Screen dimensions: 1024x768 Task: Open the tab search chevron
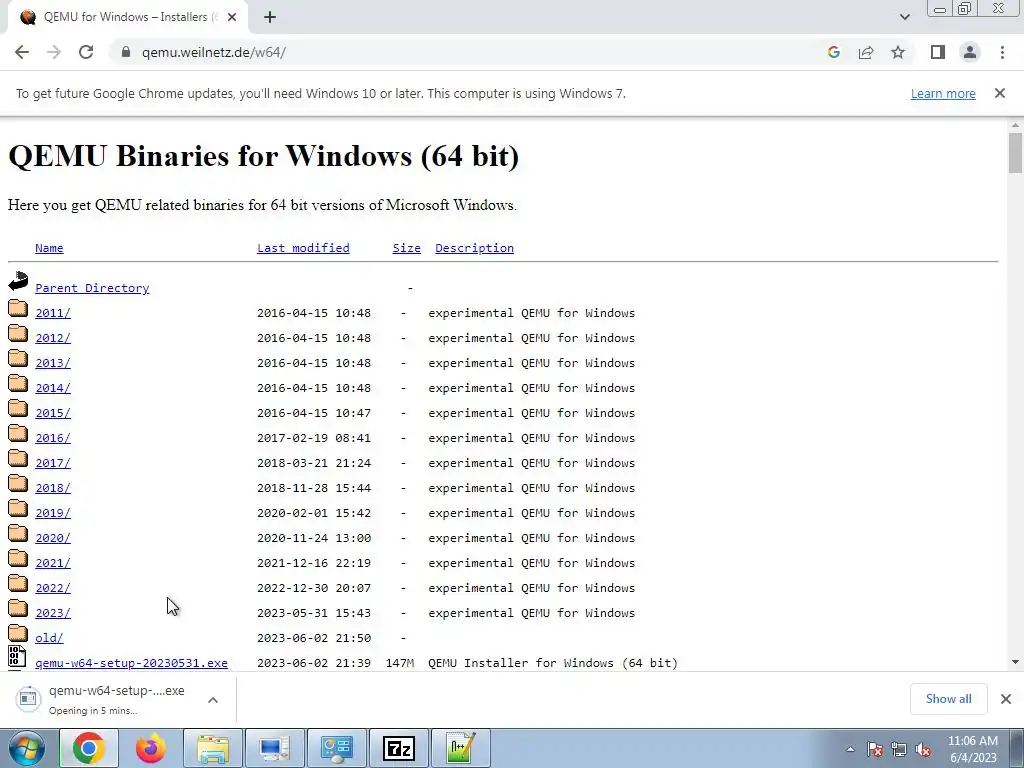click(904, 17)
